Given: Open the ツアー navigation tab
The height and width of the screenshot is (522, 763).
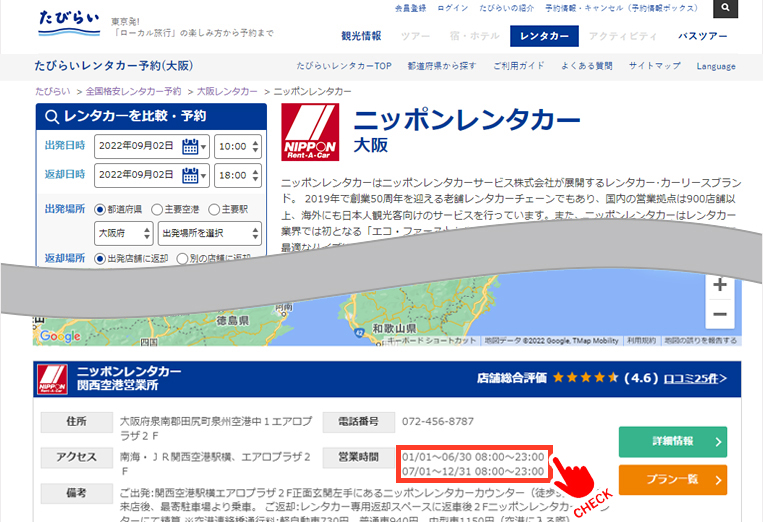Looking at the screenshot, I should pyautogui.click(x=415, y=36).
